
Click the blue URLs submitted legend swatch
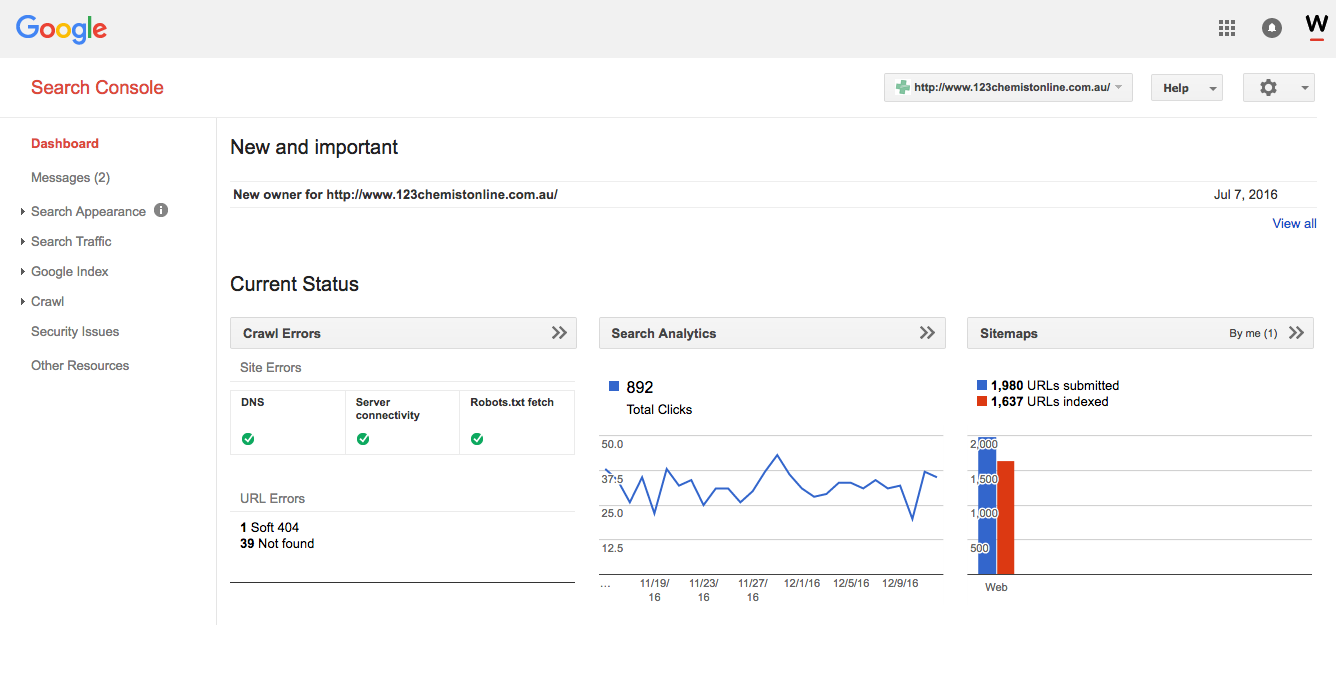(982, 385)
